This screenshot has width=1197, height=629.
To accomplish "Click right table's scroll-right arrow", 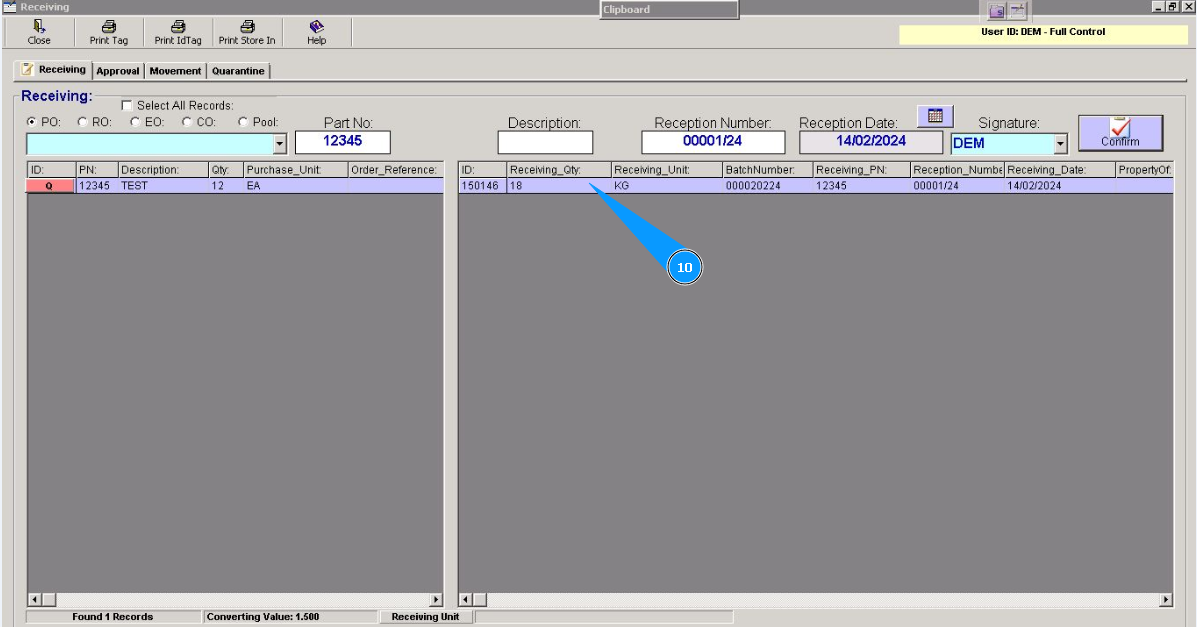I will point(1166,600).
